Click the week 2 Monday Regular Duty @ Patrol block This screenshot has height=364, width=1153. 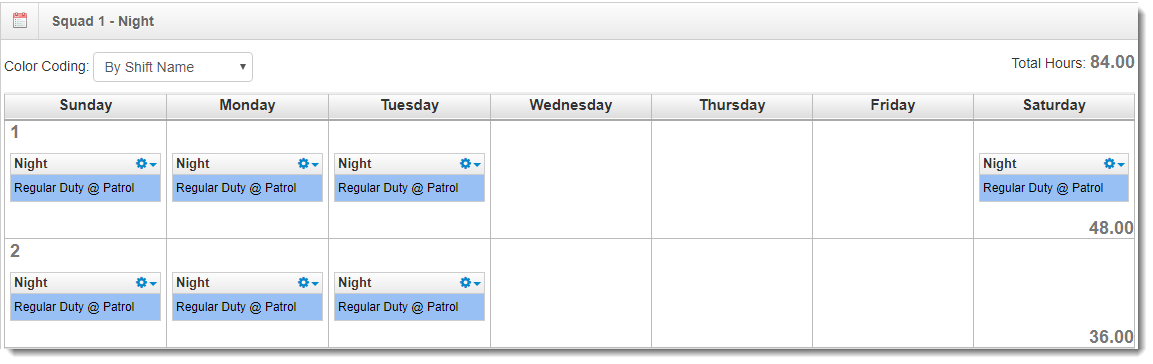point(248,307)
